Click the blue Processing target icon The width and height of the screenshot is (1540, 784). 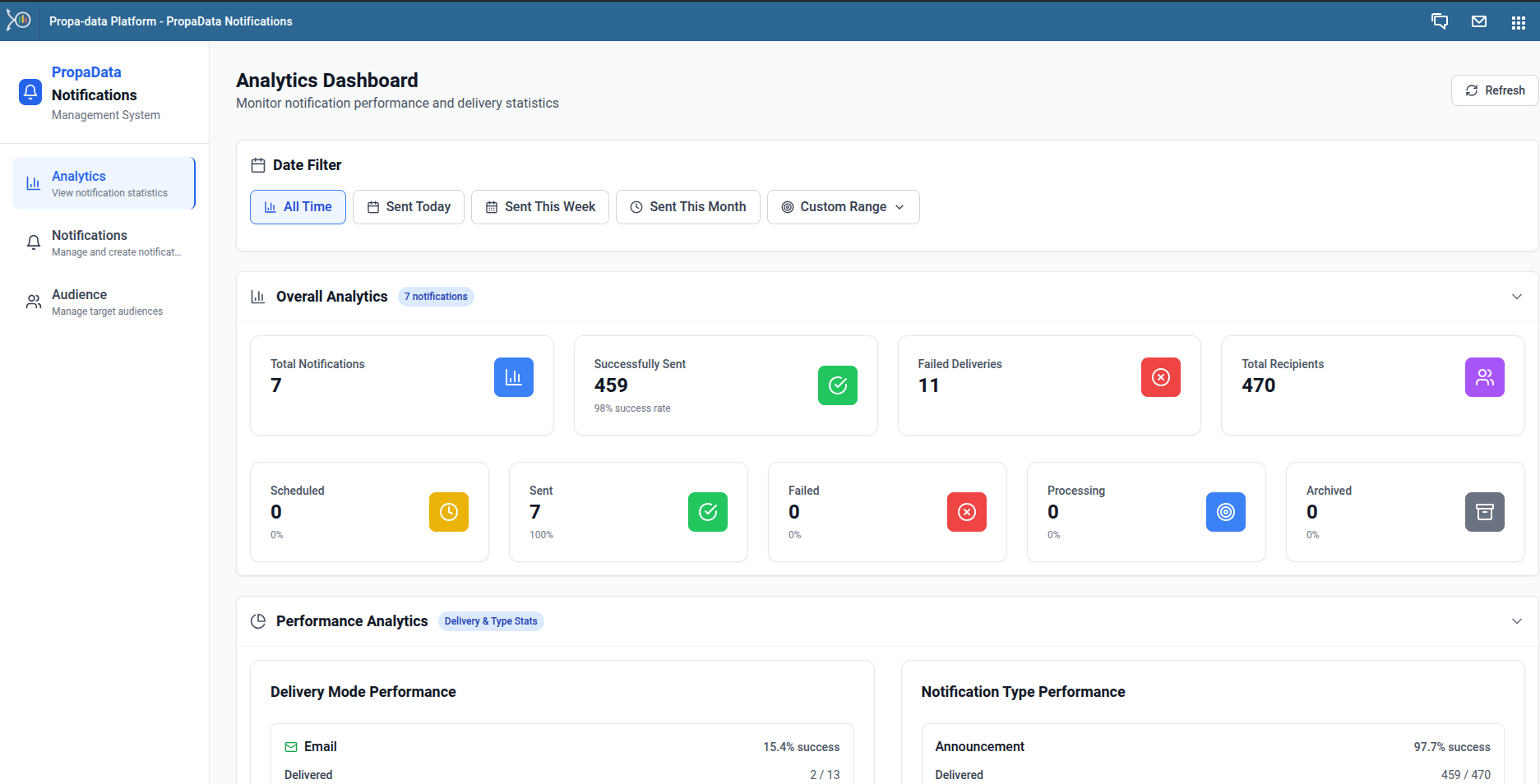click(x=1225, y=512)
